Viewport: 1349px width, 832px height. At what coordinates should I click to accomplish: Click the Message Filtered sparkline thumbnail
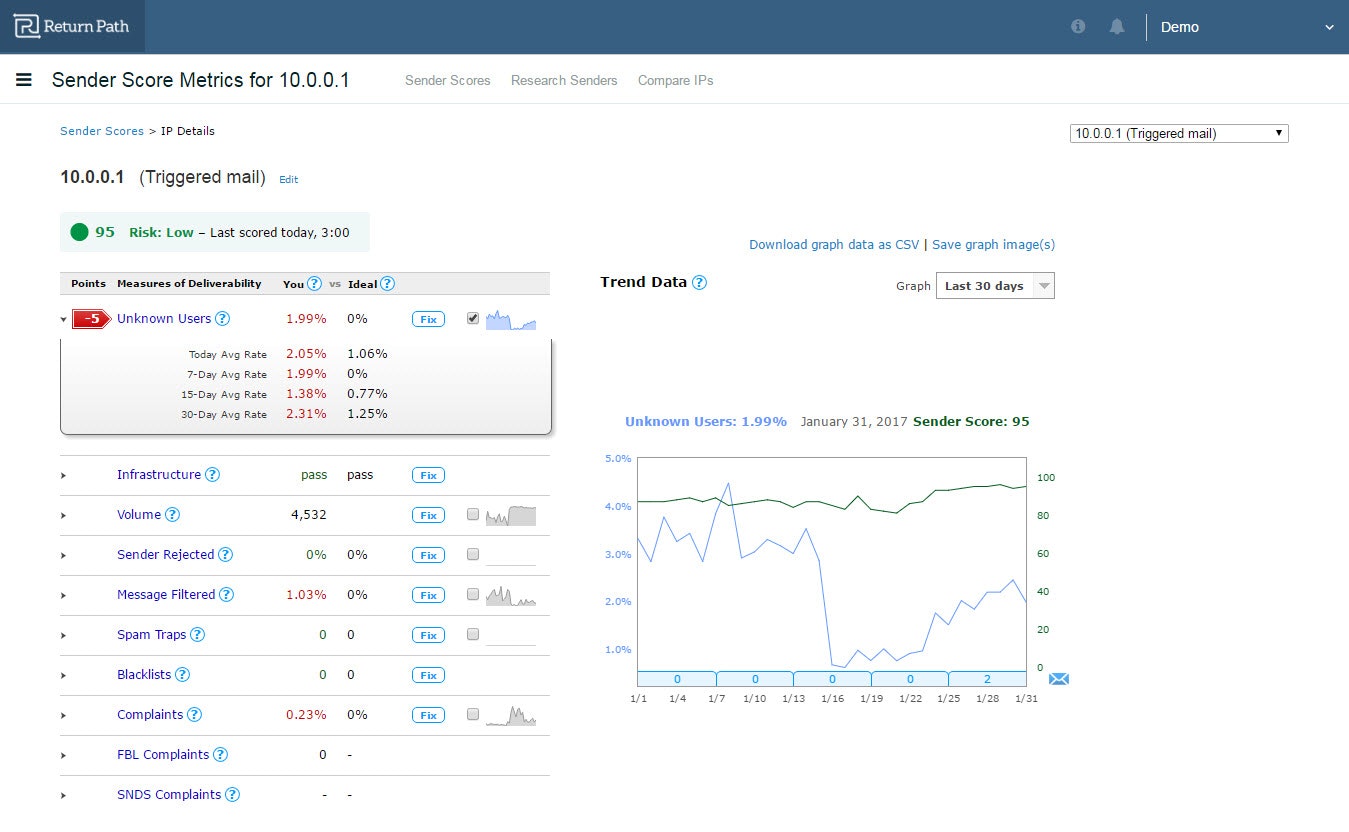(511, 596)
